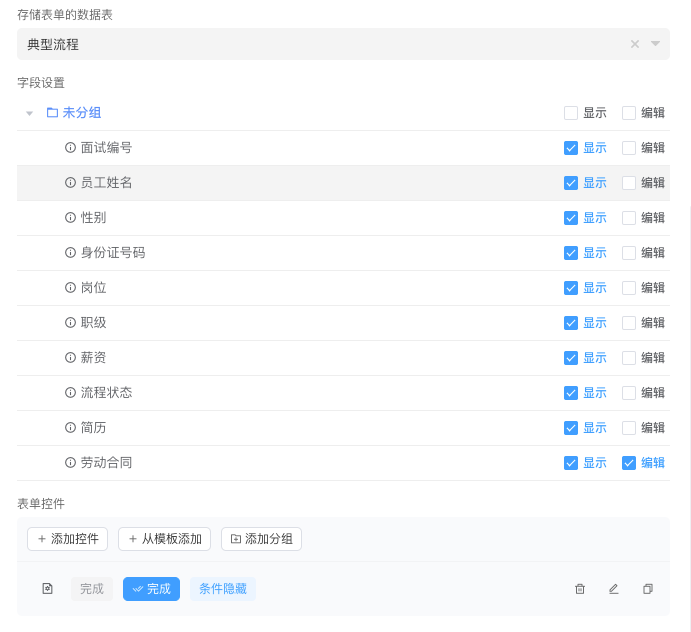The height and width of the screenshot is (632, 691).
Task: Click the folder icon of 未分组
Action: click(52, 113)
